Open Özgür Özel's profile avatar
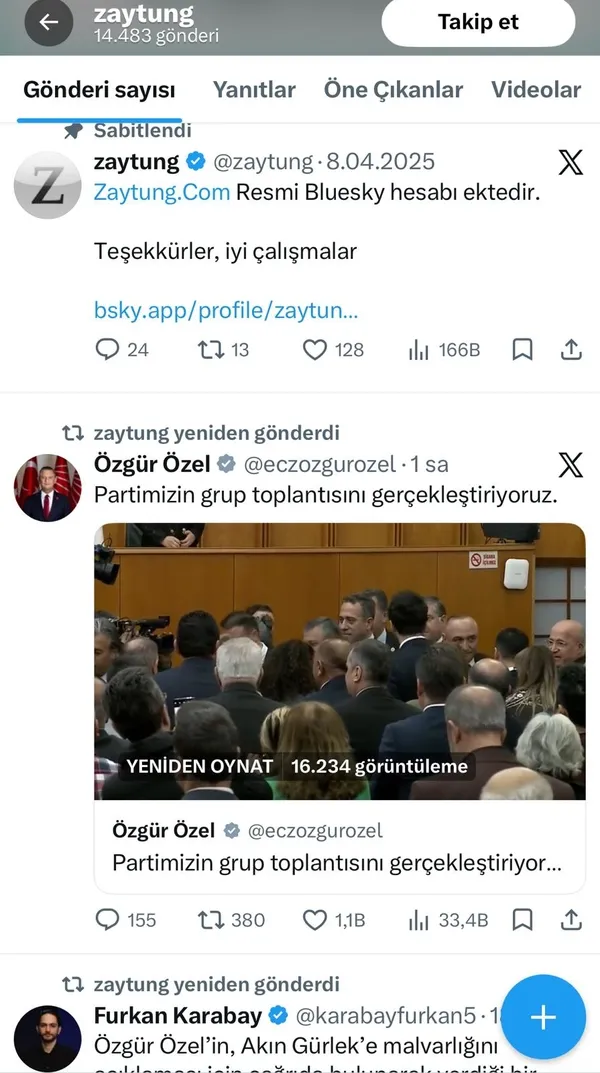Screen dimensions: 600x1073 click(x=47, y=487)
